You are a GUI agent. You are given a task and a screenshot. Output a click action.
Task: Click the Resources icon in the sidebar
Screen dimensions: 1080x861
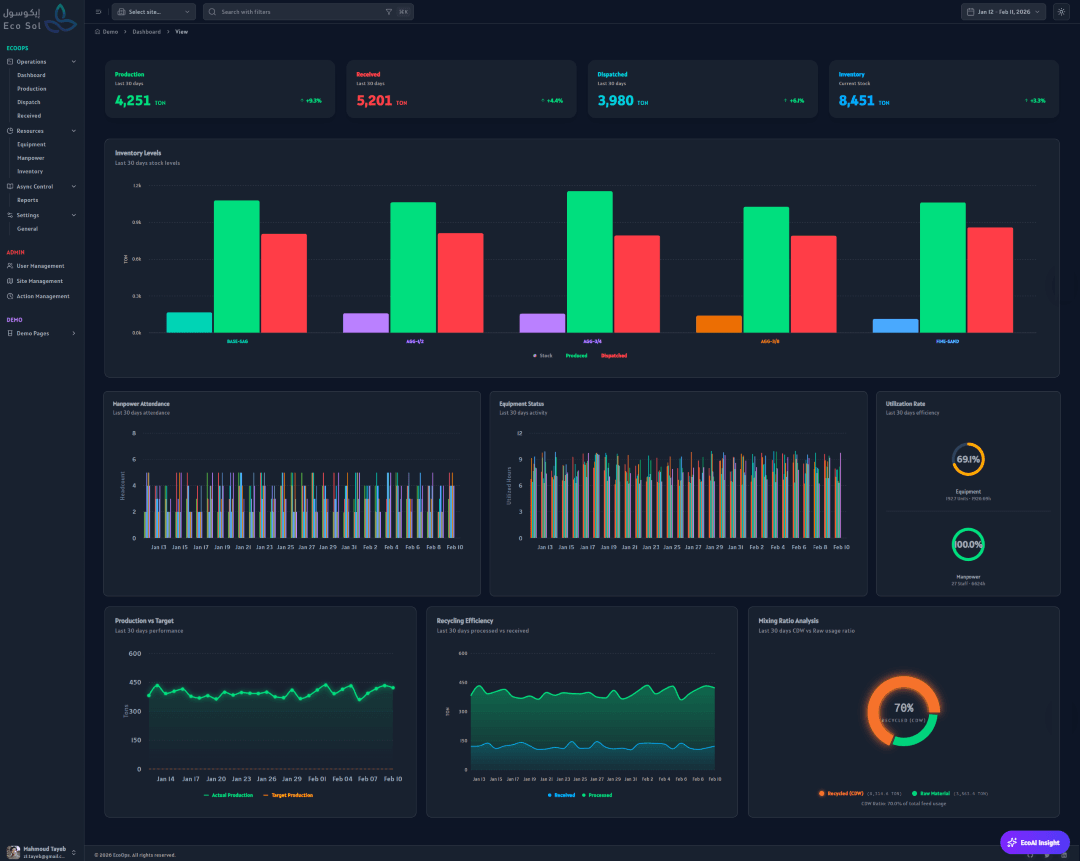(9, 131)
